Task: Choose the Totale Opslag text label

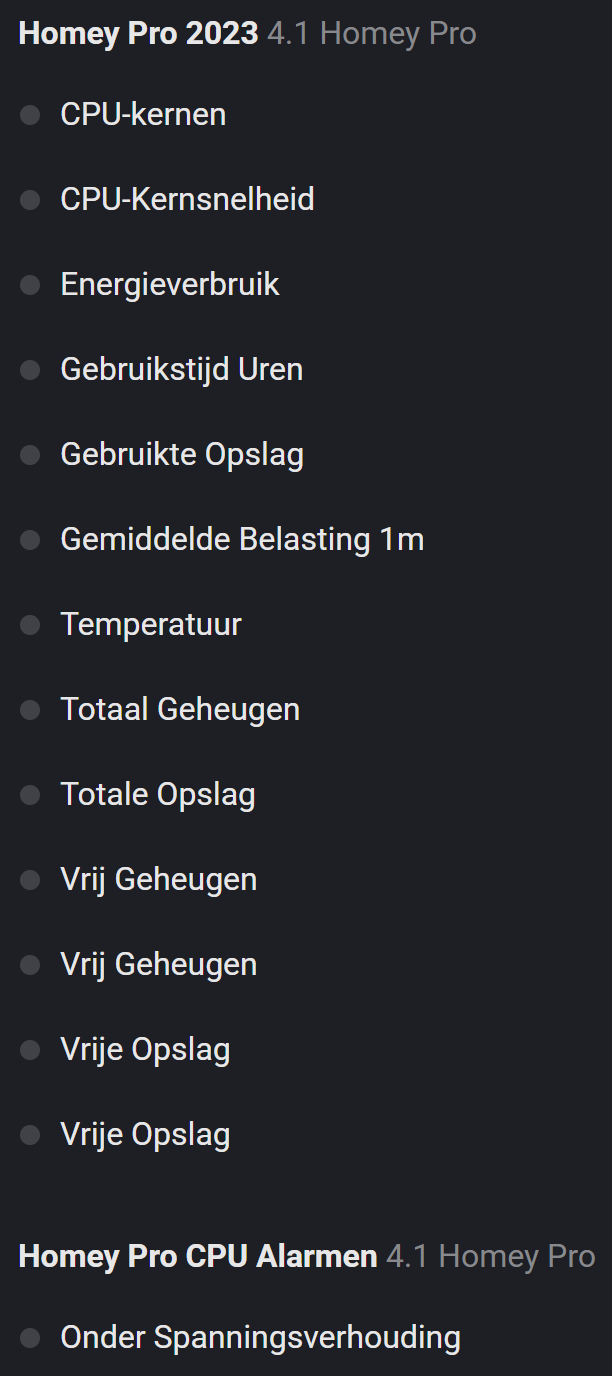Action: point(158,795)
